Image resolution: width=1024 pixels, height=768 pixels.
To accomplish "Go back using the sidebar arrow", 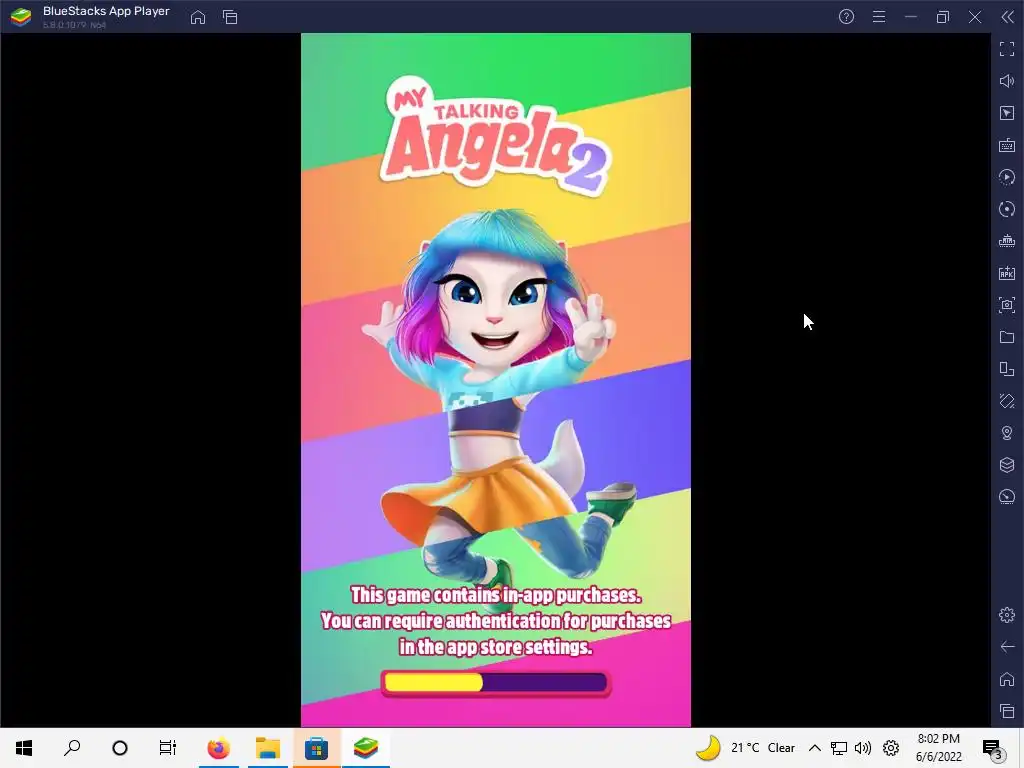I will click(x=1007, y=647).
